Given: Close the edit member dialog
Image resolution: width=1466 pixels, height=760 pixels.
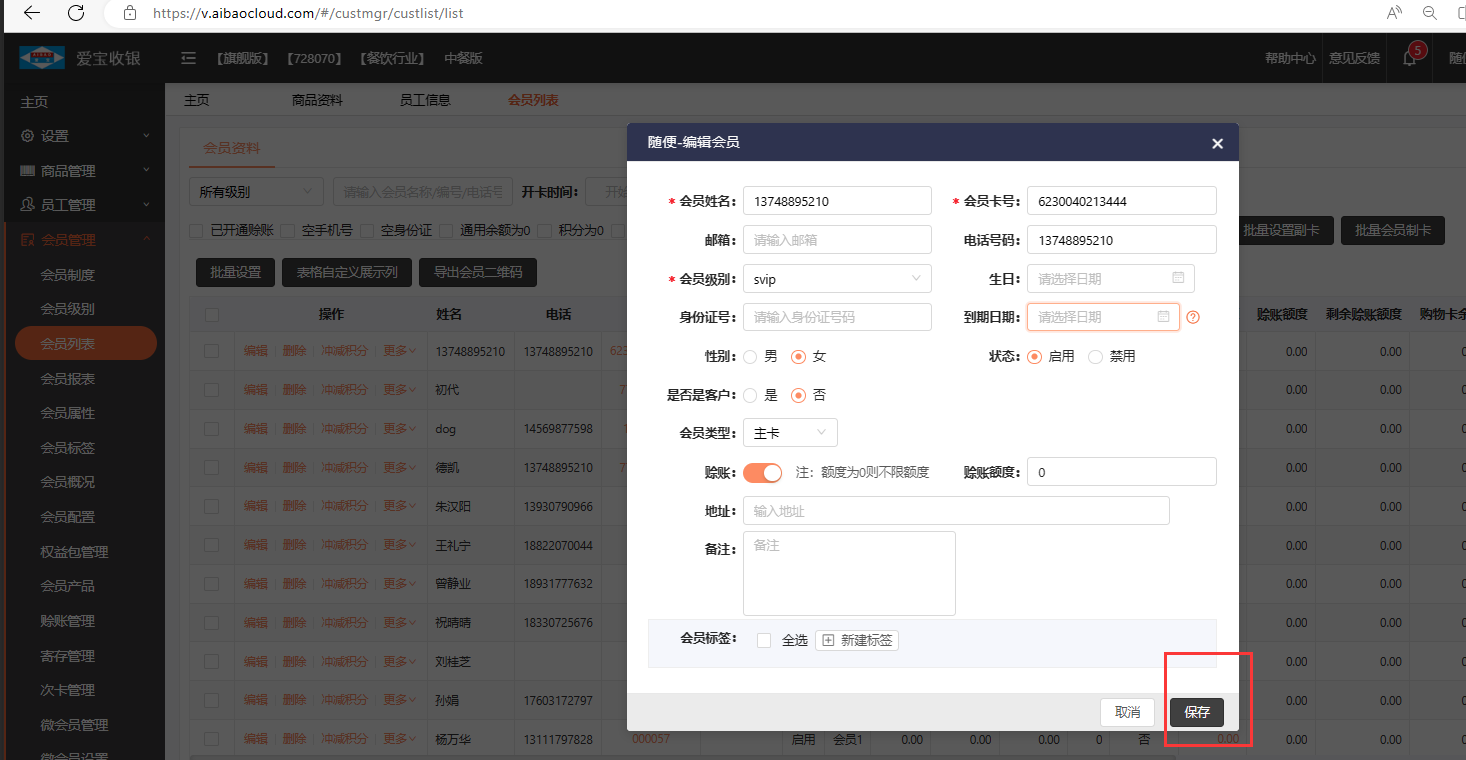Looking at the screenshot, I should point(1217,143).
